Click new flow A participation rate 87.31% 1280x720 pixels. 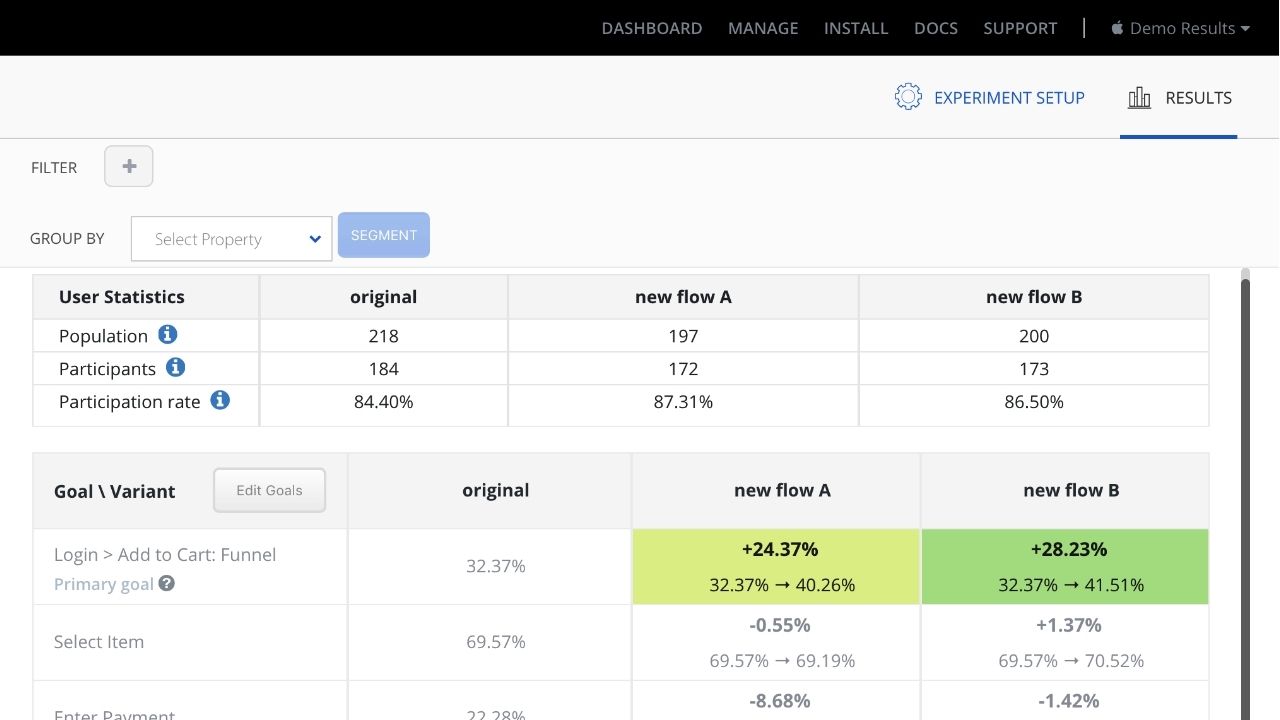[683, 402]
